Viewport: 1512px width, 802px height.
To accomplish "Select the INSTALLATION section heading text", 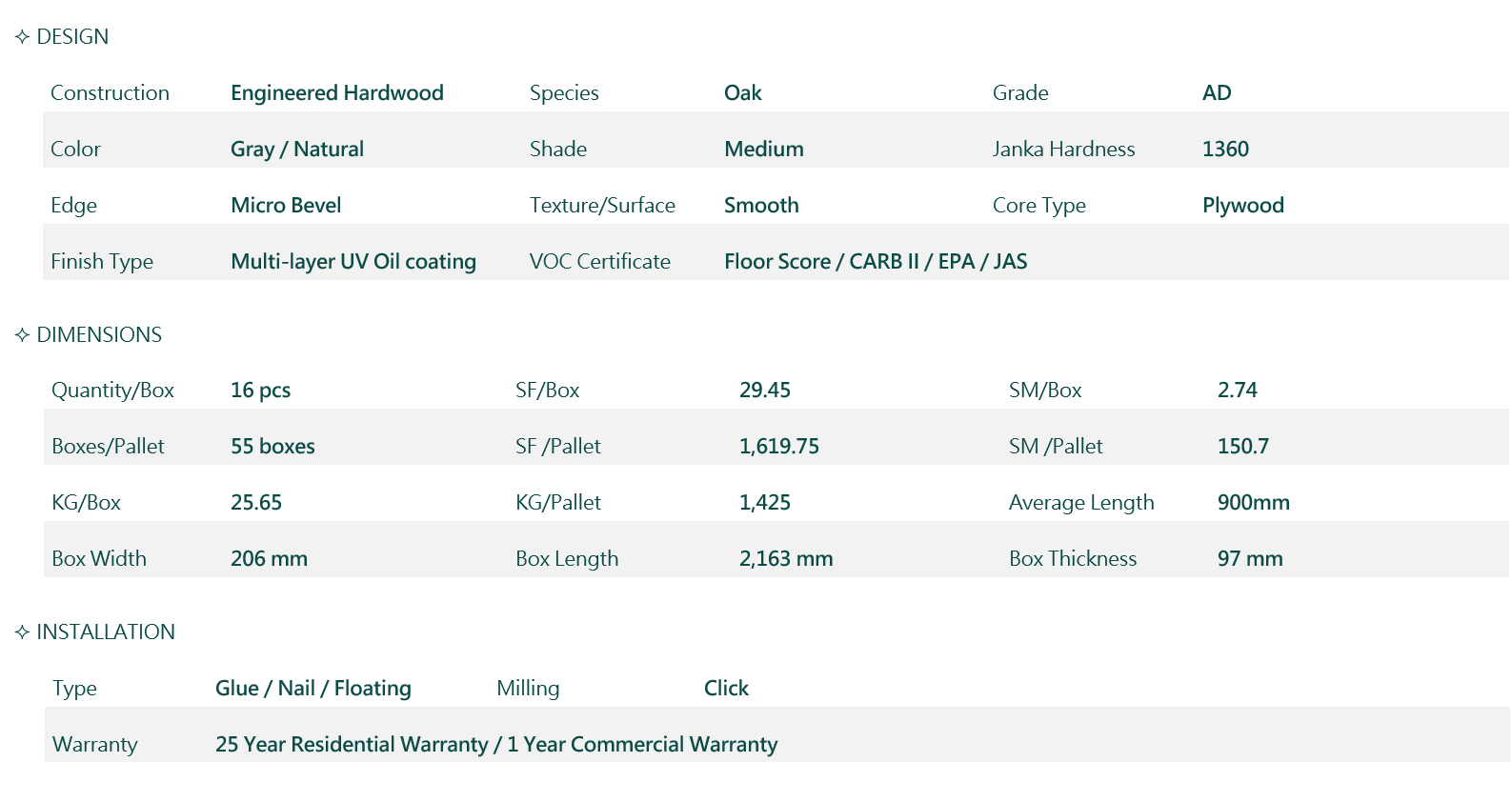I will (x=106, y=632).
